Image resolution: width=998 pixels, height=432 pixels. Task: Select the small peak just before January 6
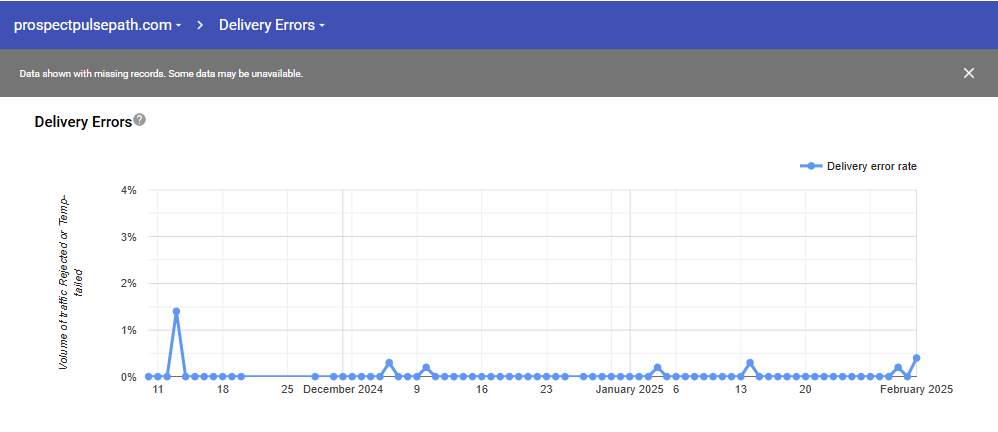pos(657,368)
